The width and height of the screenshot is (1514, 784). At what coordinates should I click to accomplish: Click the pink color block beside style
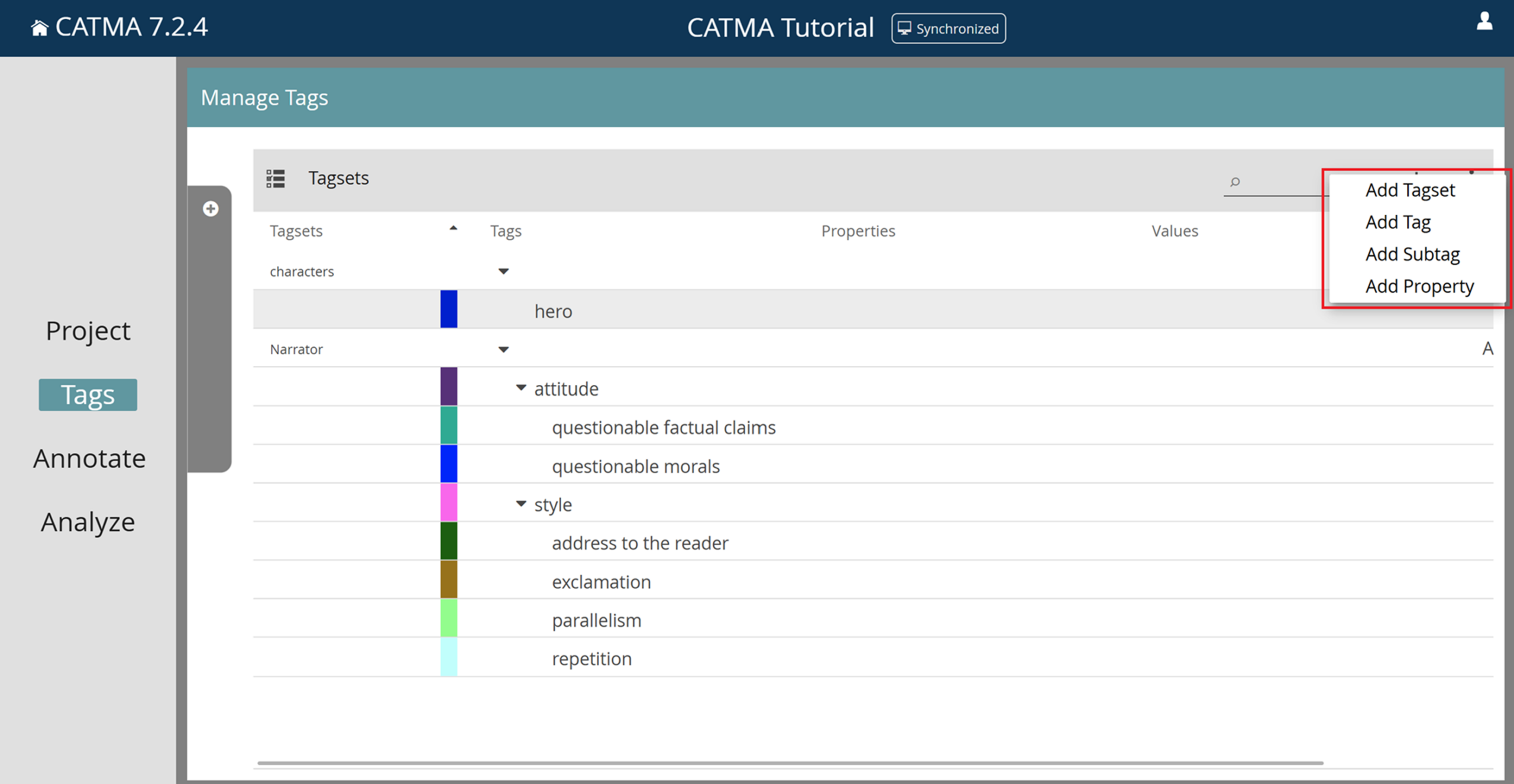[x=448, y=503]
